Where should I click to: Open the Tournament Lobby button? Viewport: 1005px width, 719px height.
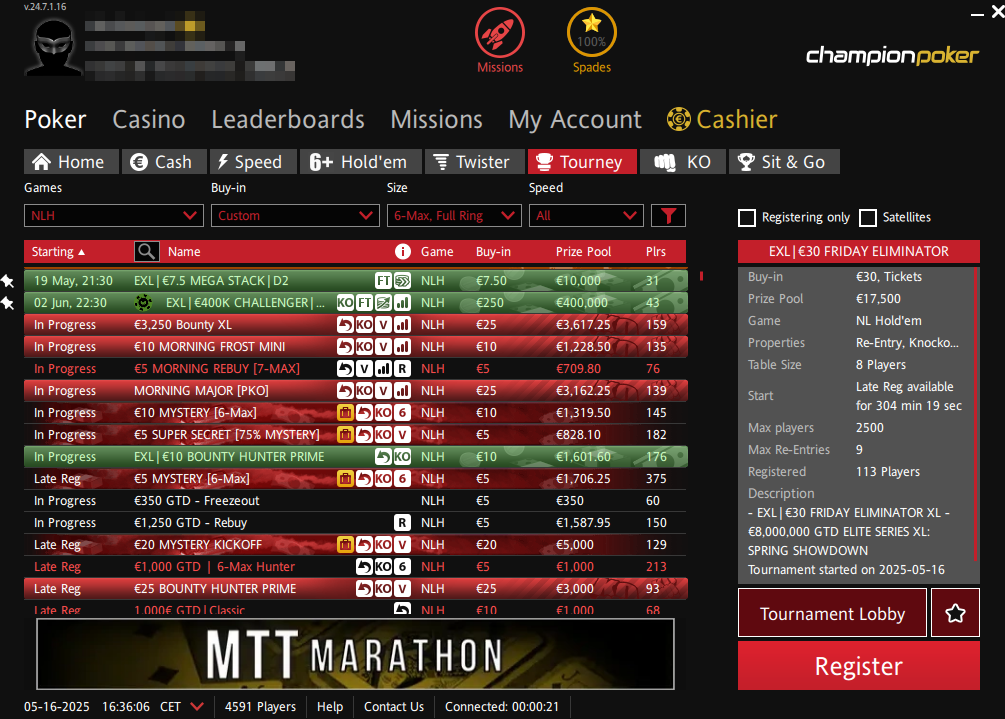pos(832,613)
